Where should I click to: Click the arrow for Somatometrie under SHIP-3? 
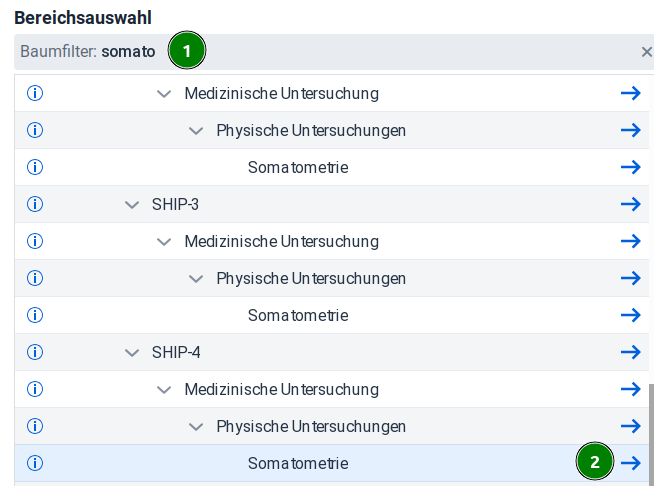coord(630,315)
